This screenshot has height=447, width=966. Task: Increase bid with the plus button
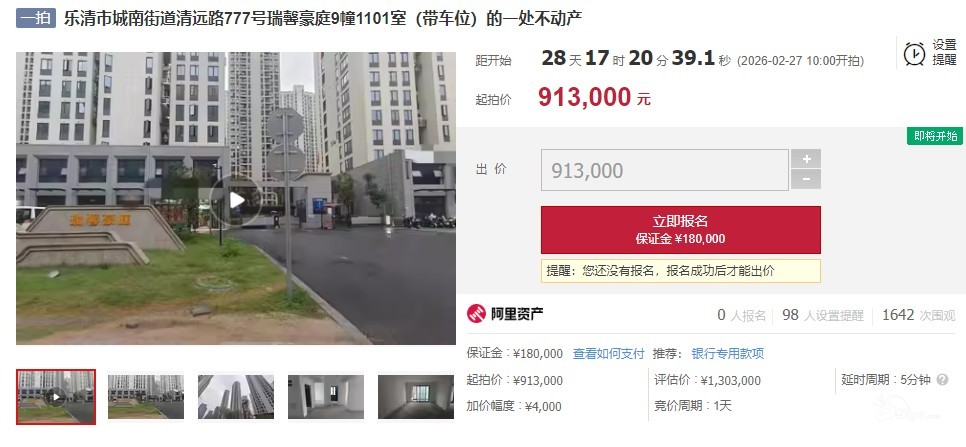click(x=806, y=159)
